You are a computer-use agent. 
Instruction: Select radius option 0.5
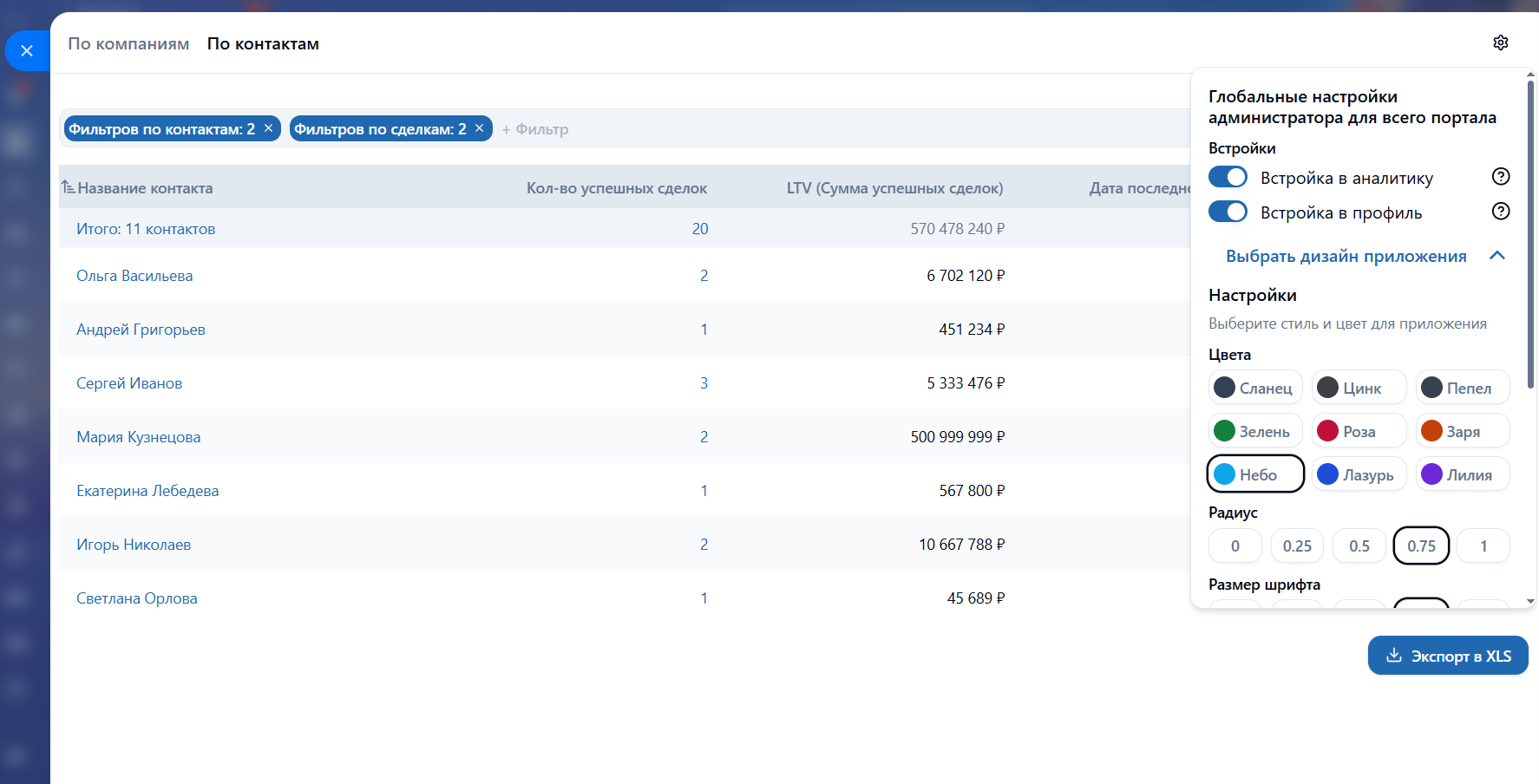(x=1359, y=546)
